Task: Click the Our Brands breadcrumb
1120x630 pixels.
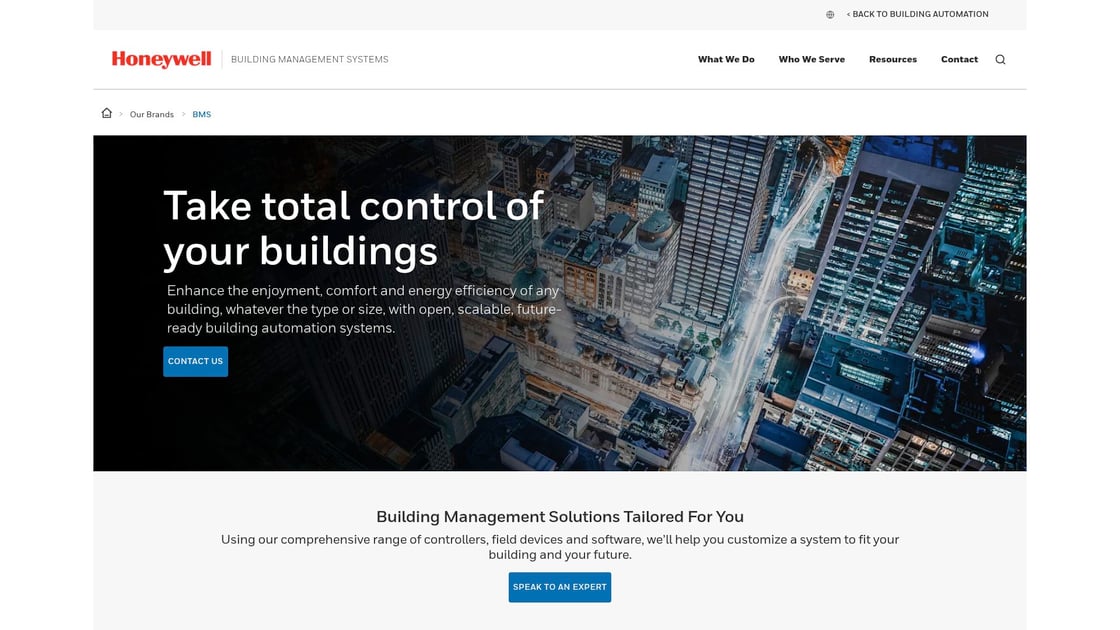Action: coord(151,114)
